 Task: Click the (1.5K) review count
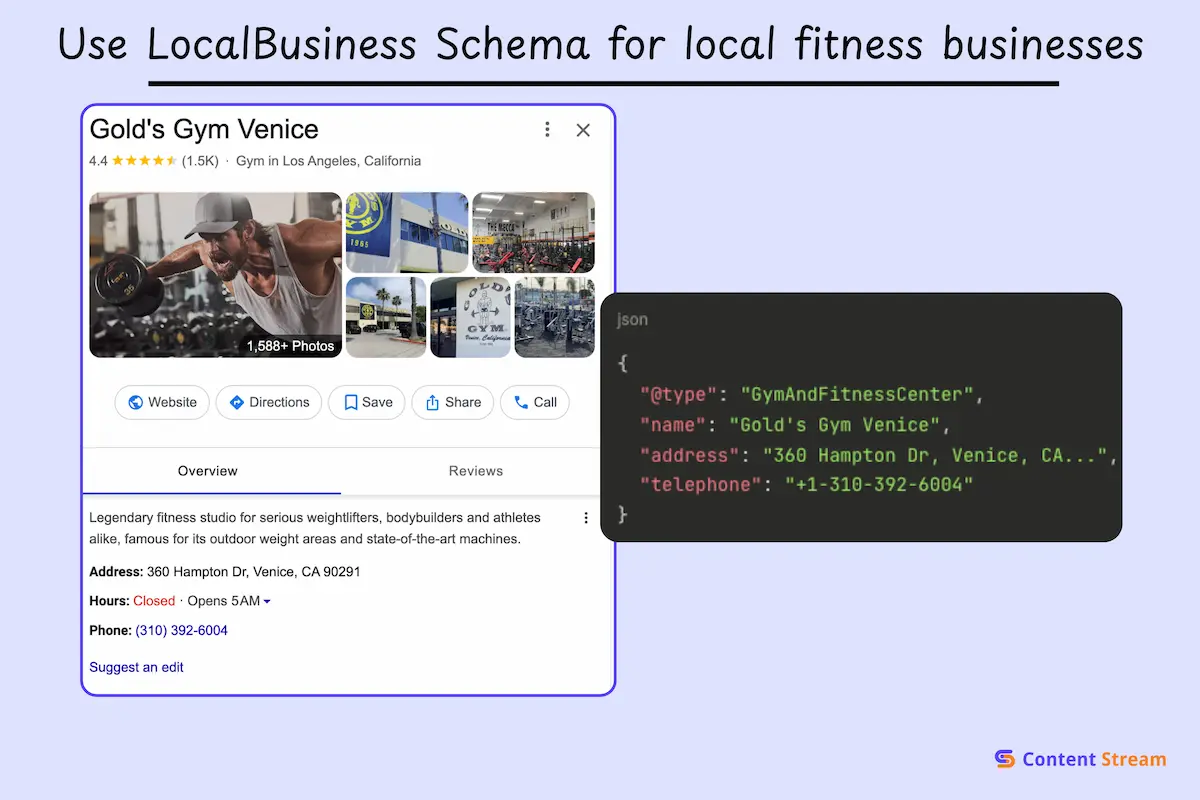click(x=200, y=161)
